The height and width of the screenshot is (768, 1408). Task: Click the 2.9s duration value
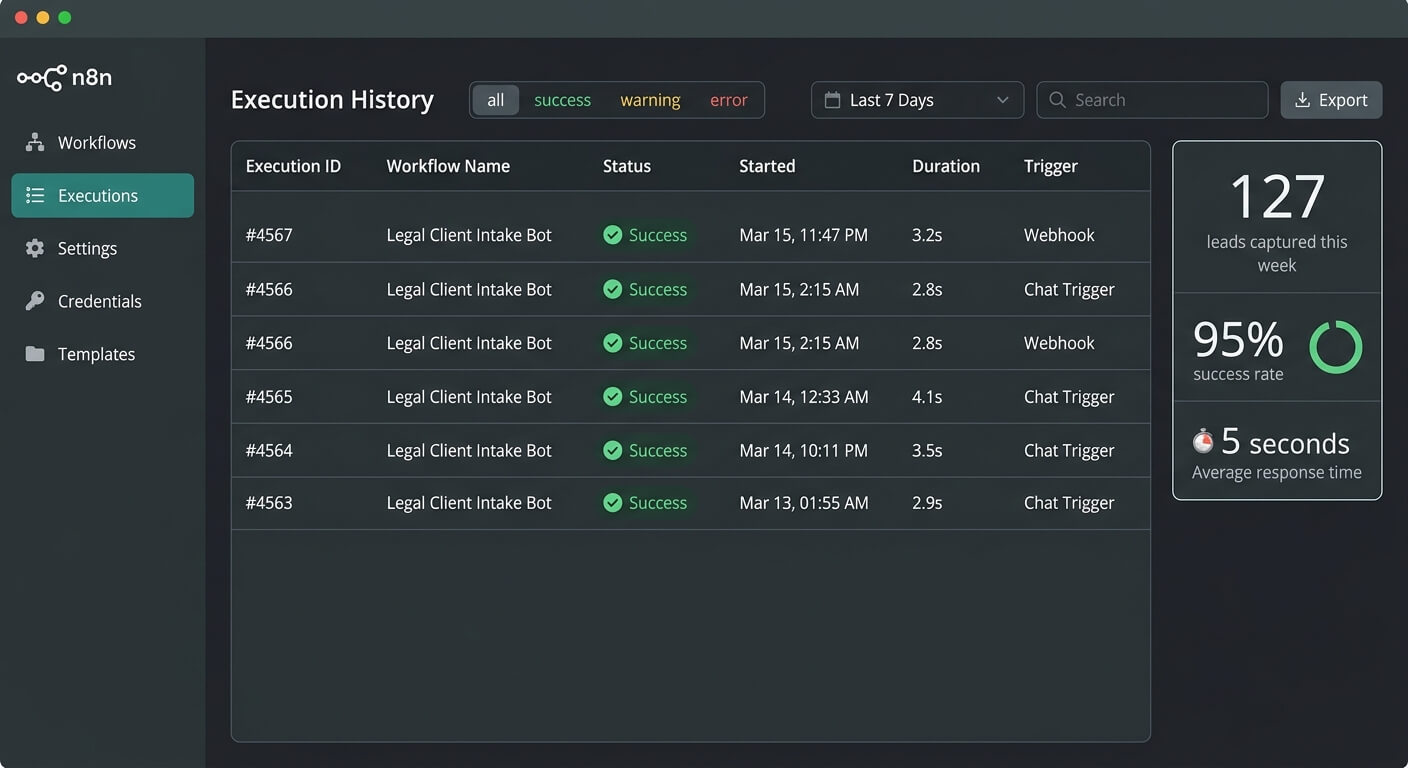pos(927,503)
